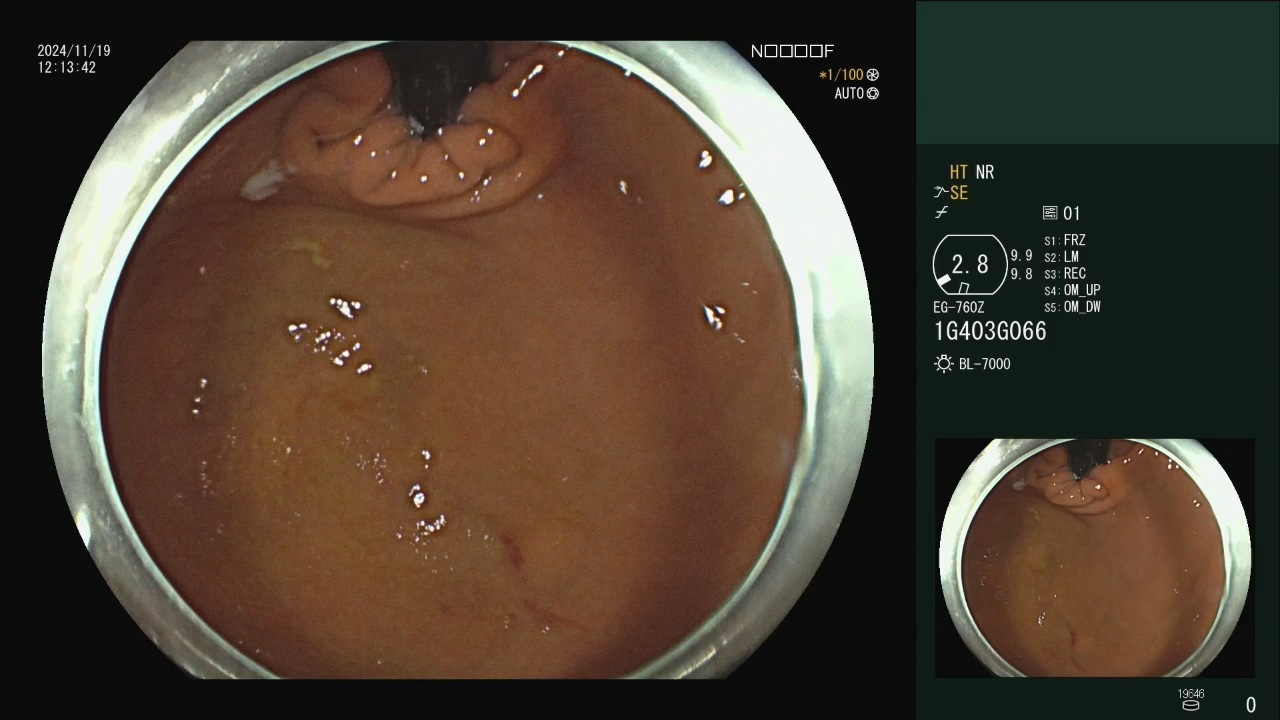
Task: Select the S2: LM switch assignment
Action: [1061, 257]
